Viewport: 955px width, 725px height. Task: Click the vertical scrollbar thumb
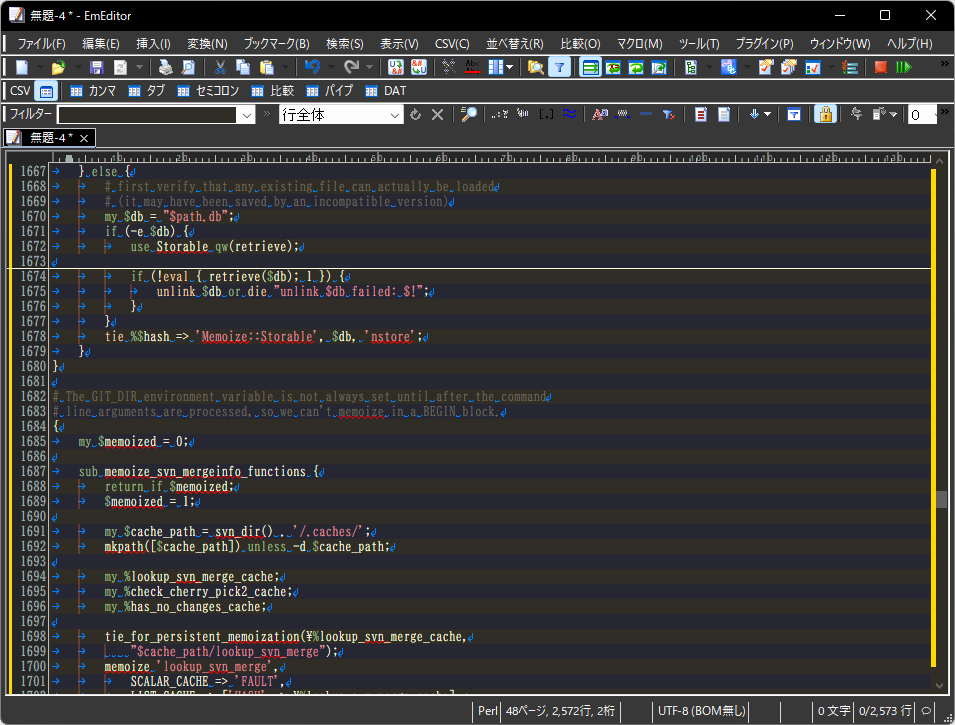941,500
